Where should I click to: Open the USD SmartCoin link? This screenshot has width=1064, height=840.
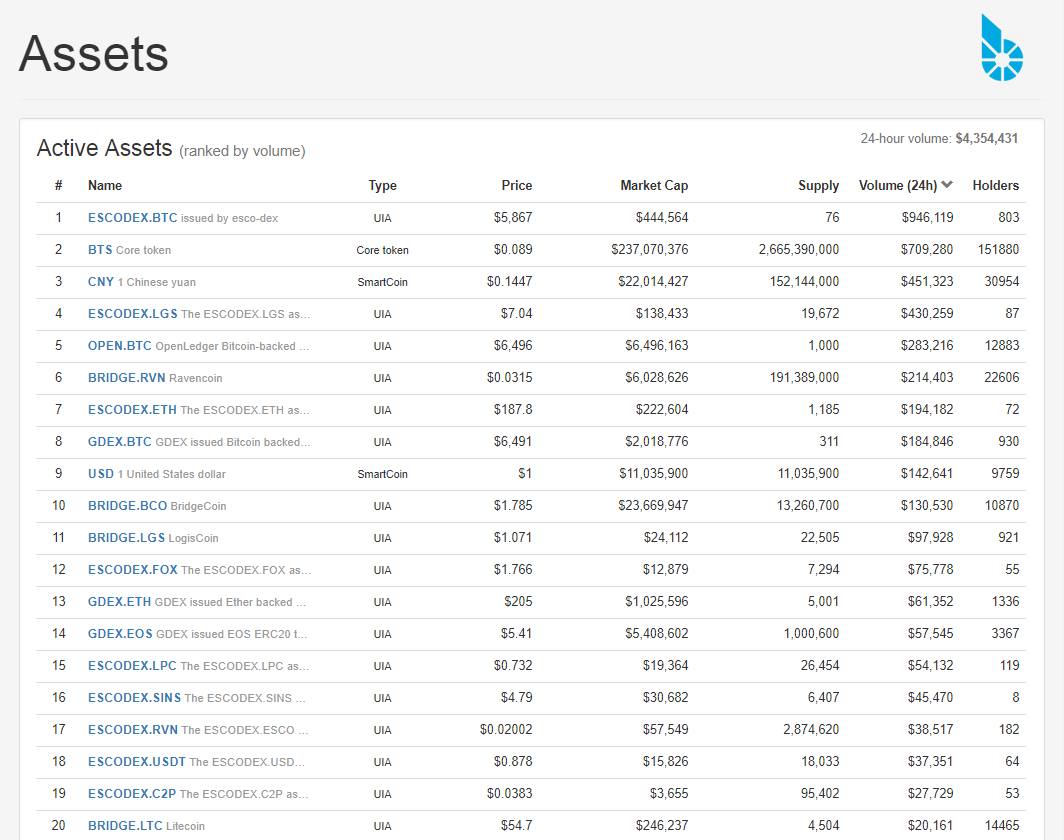click(100, 474)
